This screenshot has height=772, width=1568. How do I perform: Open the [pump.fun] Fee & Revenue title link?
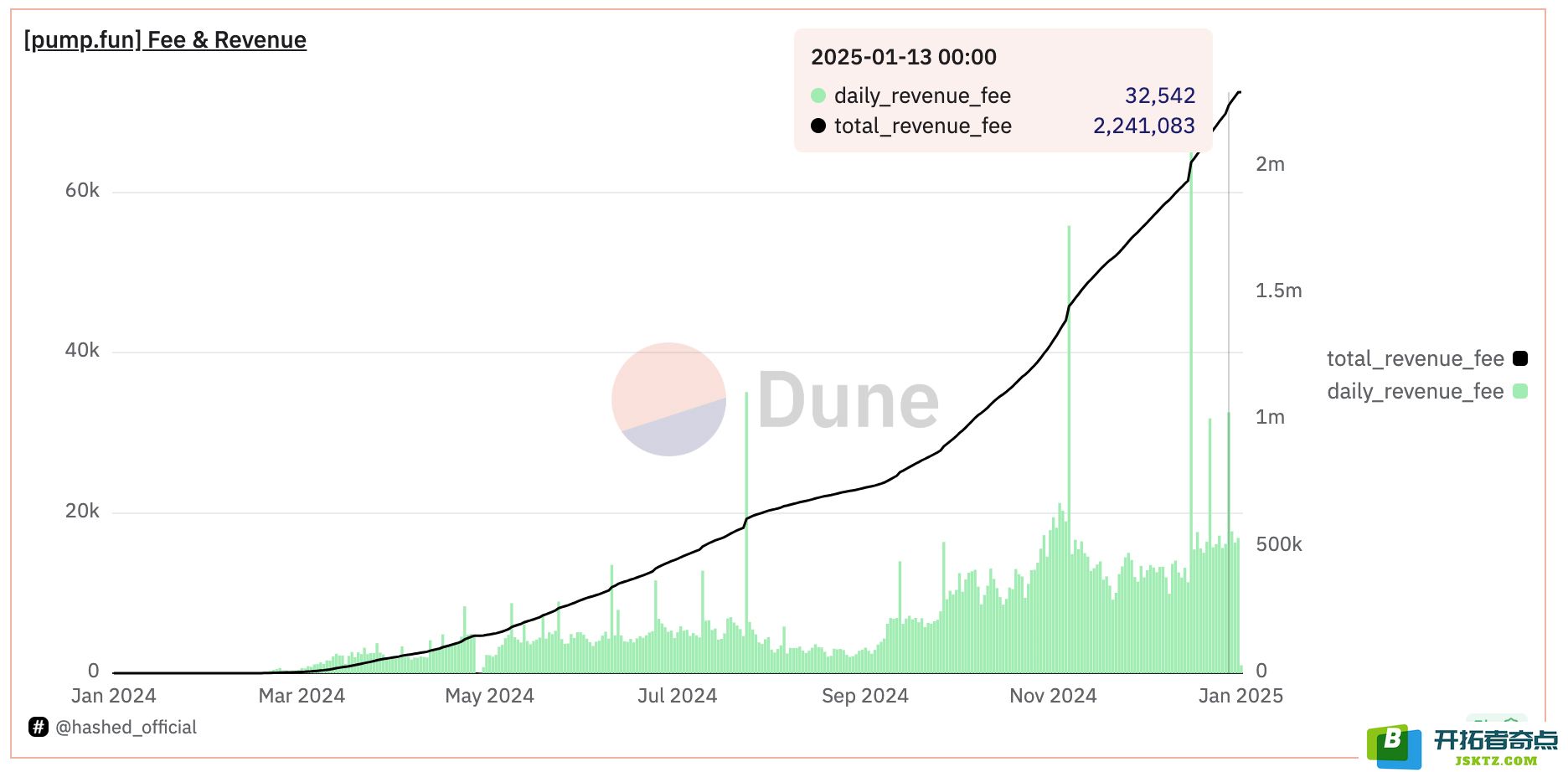tap(165, 40)
